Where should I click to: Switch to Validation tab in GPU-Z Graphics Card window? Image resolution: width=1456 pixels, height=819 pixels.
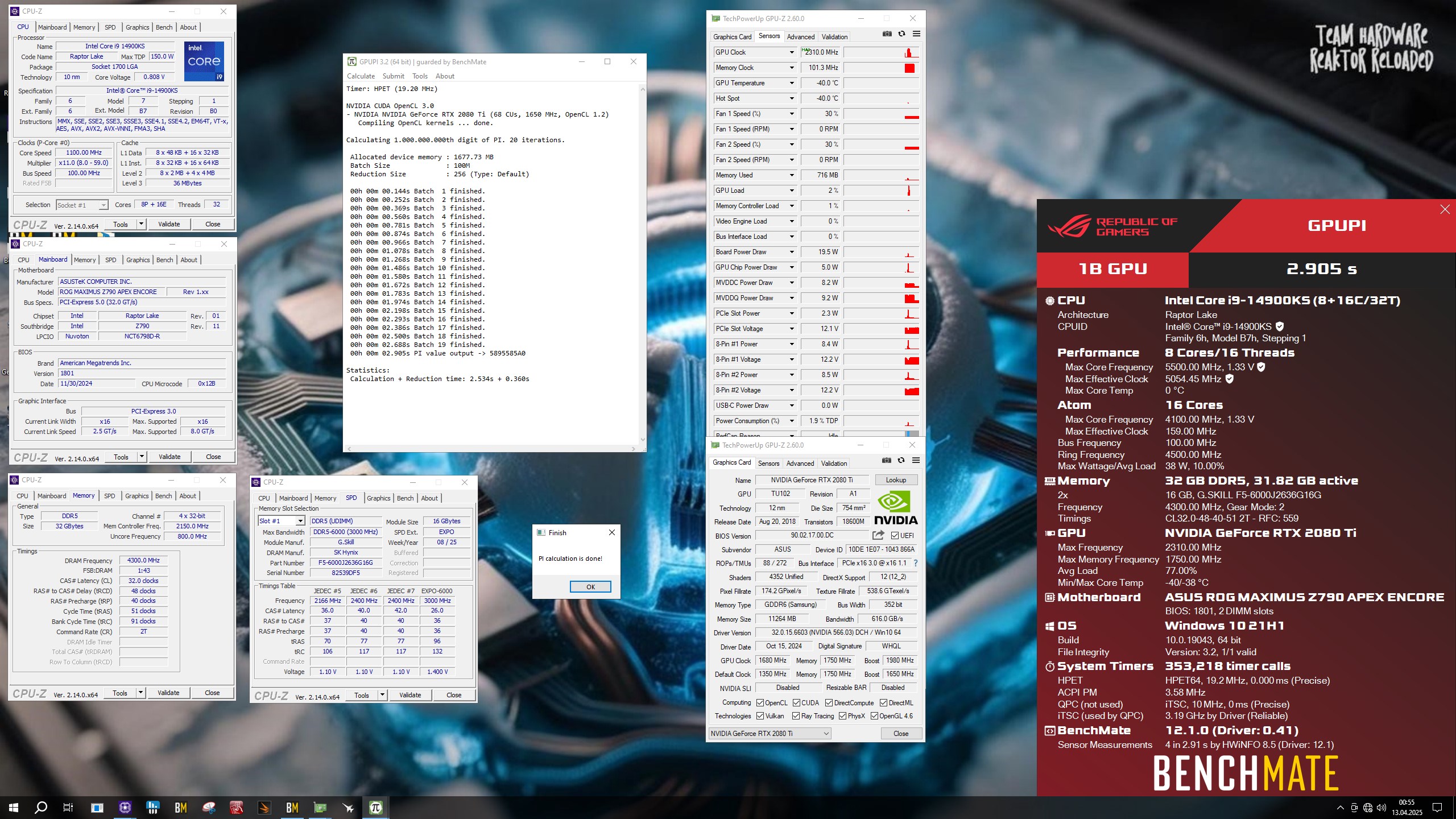pyautogui.click(x=834, y=464)
